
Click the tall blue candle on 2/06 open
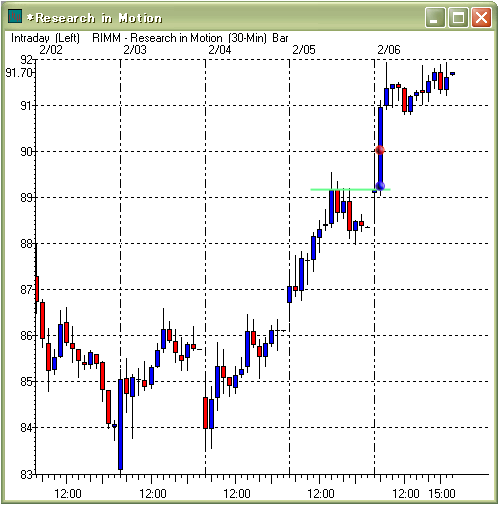click(x=380, y=149)
